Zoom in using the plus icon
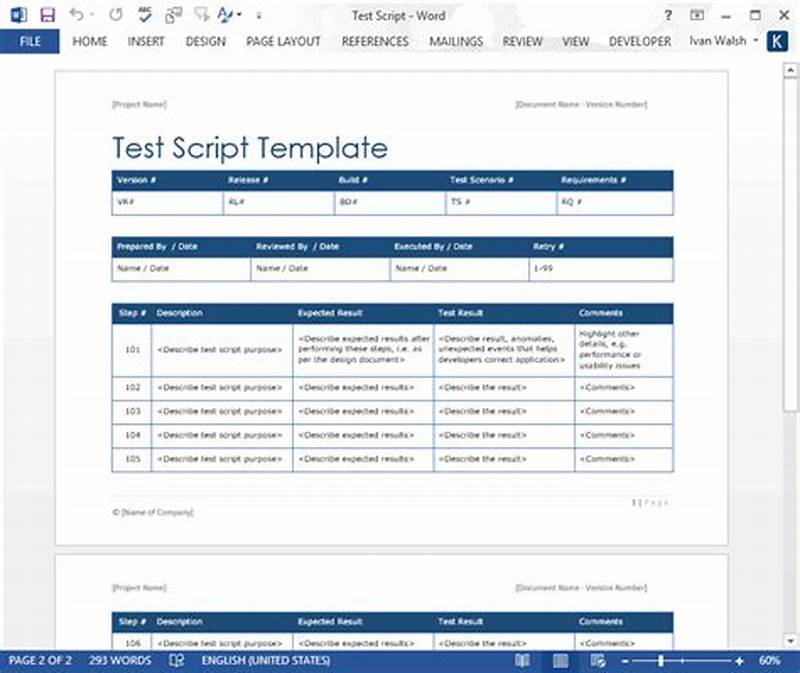This screenshot has width=800, height=673. point(738,661)
